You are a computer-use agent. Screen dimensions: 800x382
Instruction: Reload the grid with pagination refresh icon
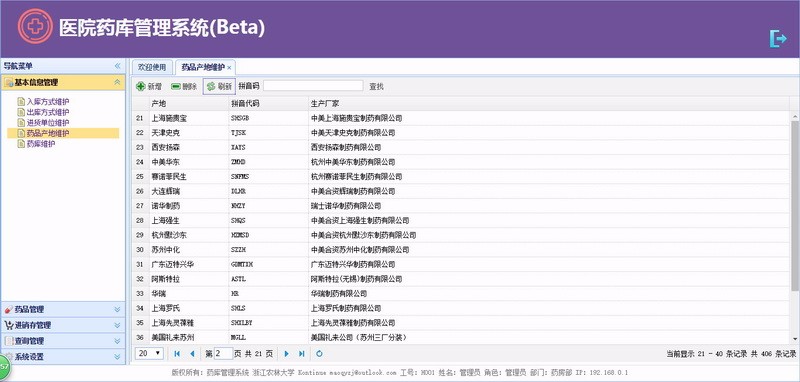pos(319,353)
